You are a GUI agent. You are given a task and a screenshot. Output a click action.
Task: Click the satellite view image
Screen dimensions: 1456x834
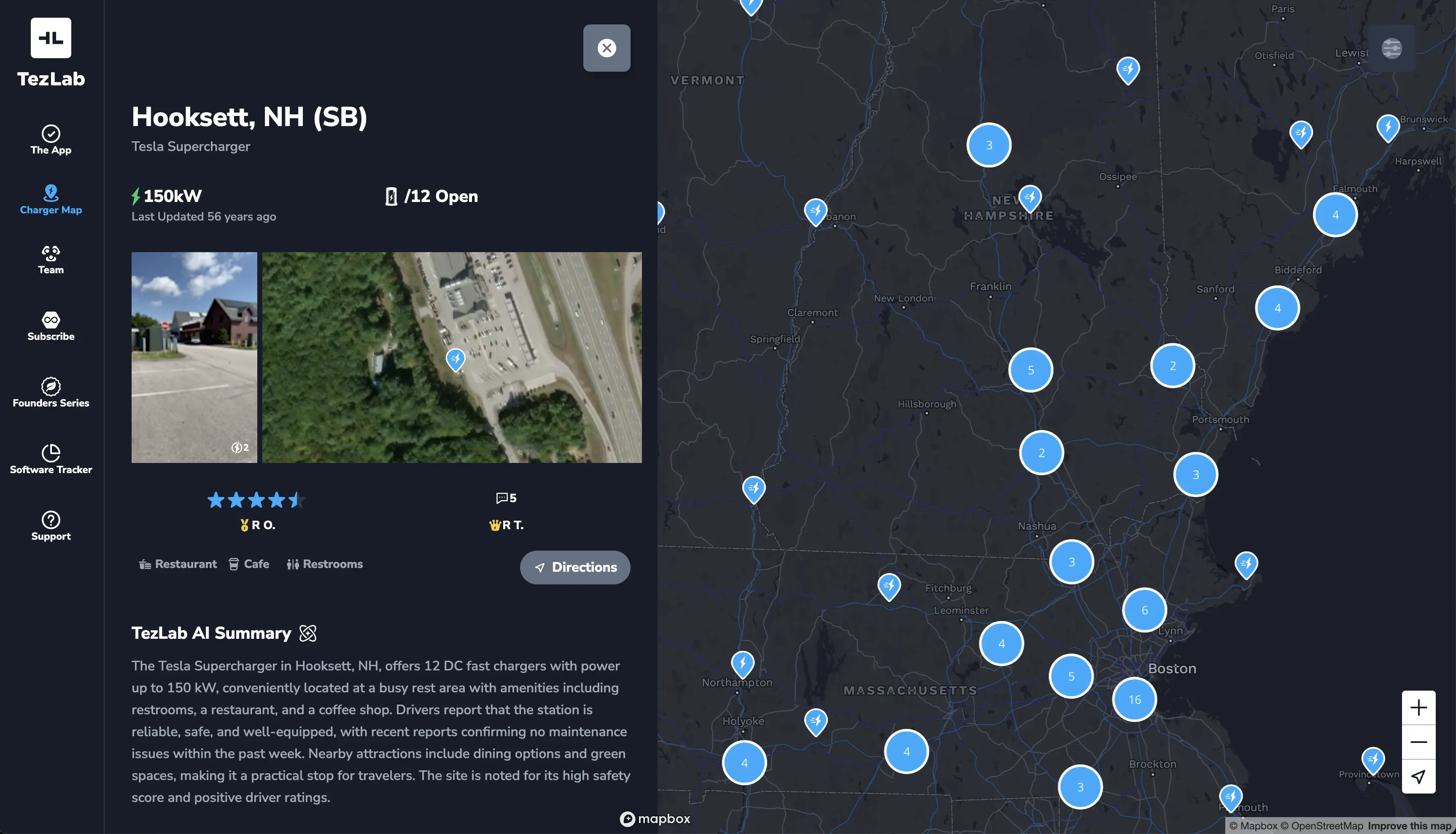pos(452,357)
